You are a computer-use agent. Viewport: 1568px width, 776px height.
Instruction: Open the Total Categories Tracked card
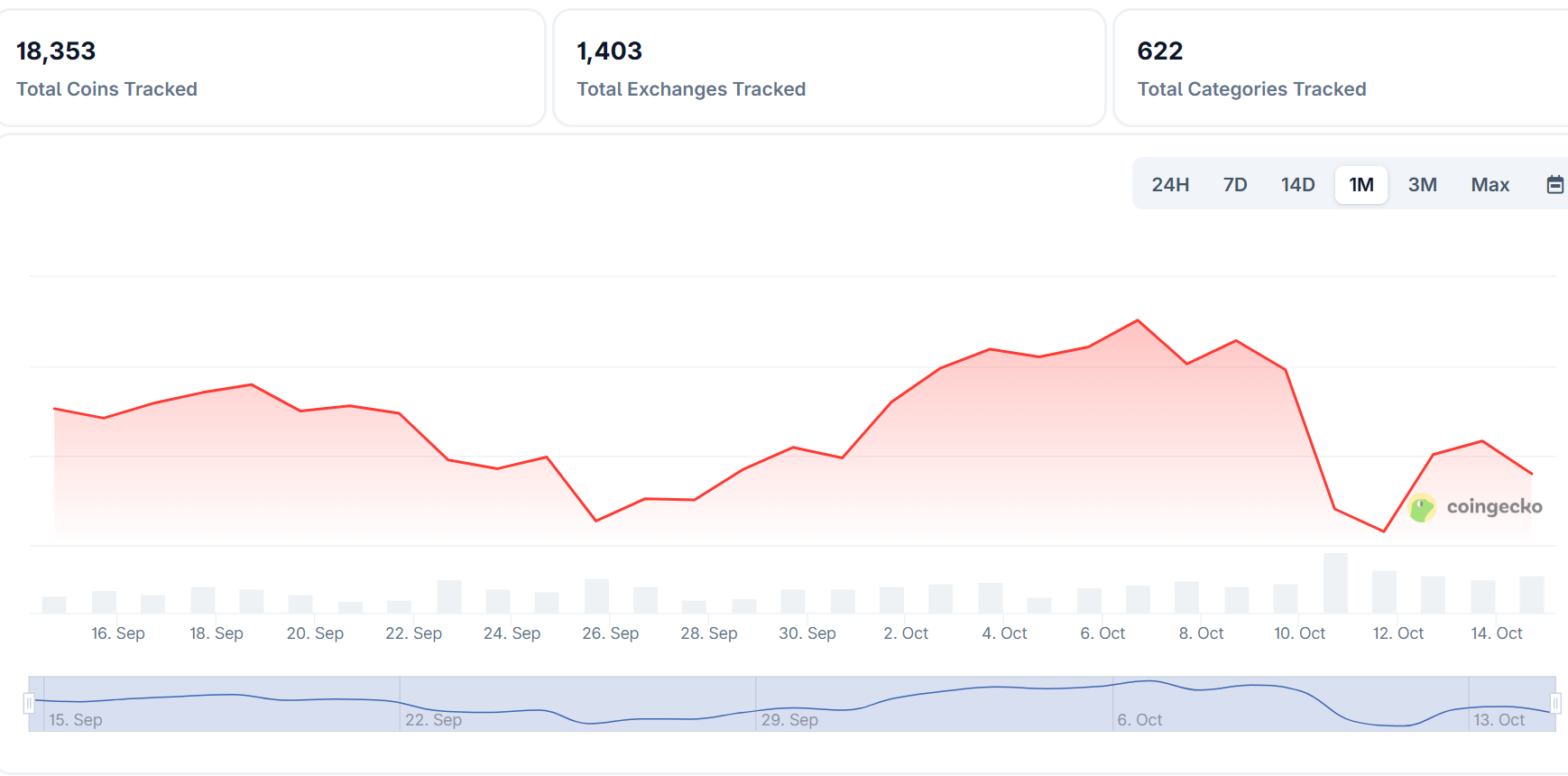tap(1341, 69)
